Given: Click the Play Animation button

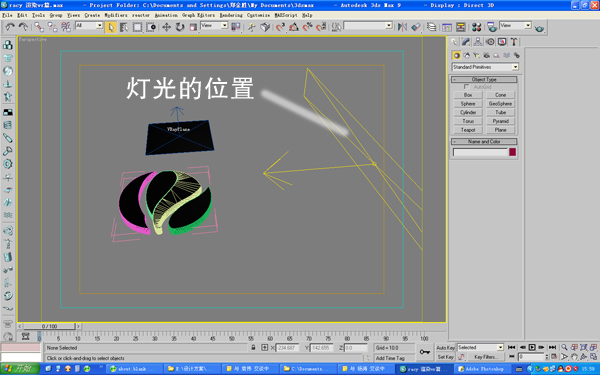Looking at the screenshot, I should pyautogui.click(x=532, y=347).
